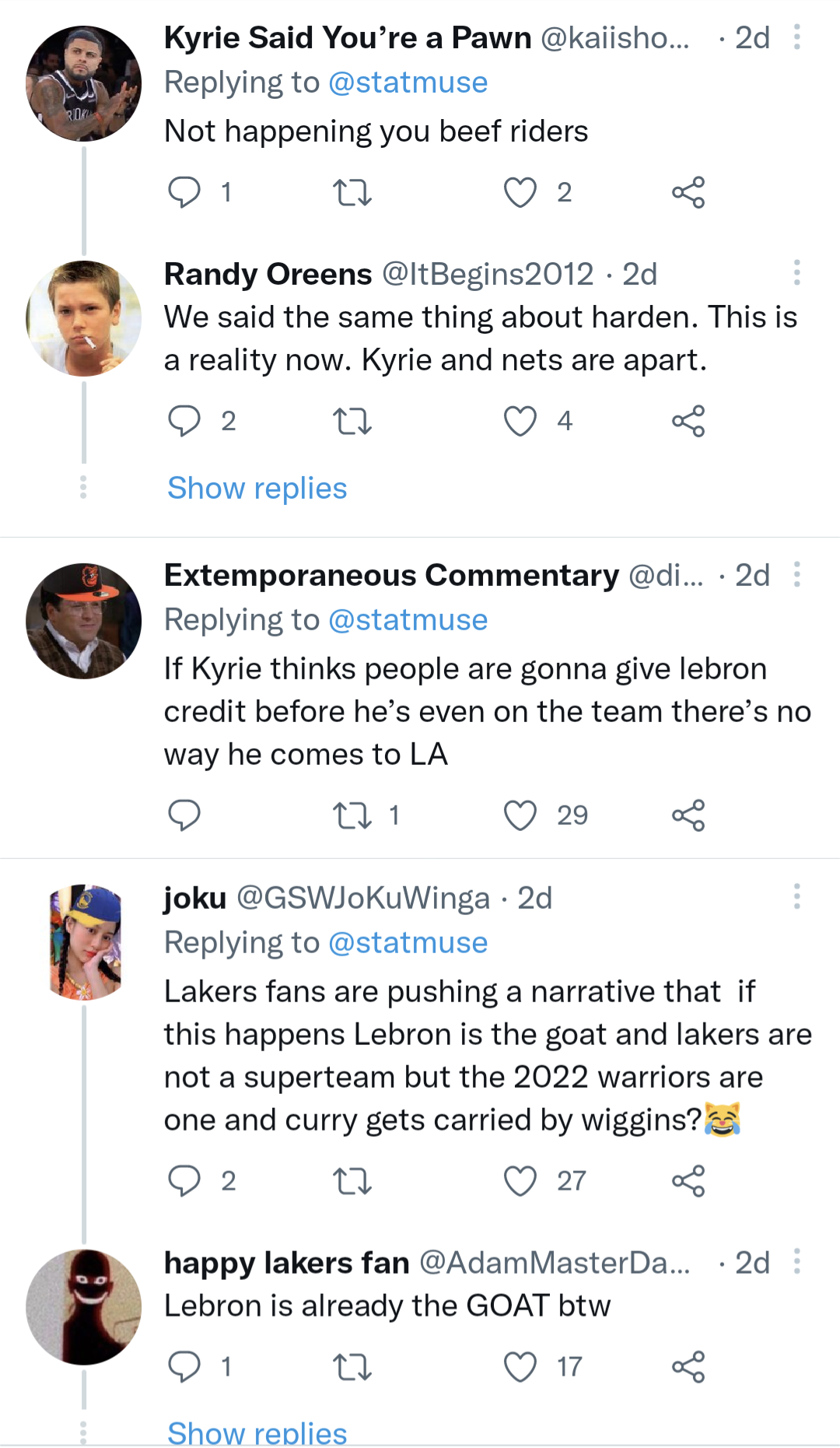
Task: Tap Extemporaneous Commentary's avatar
Action: [x=84, y=621]
